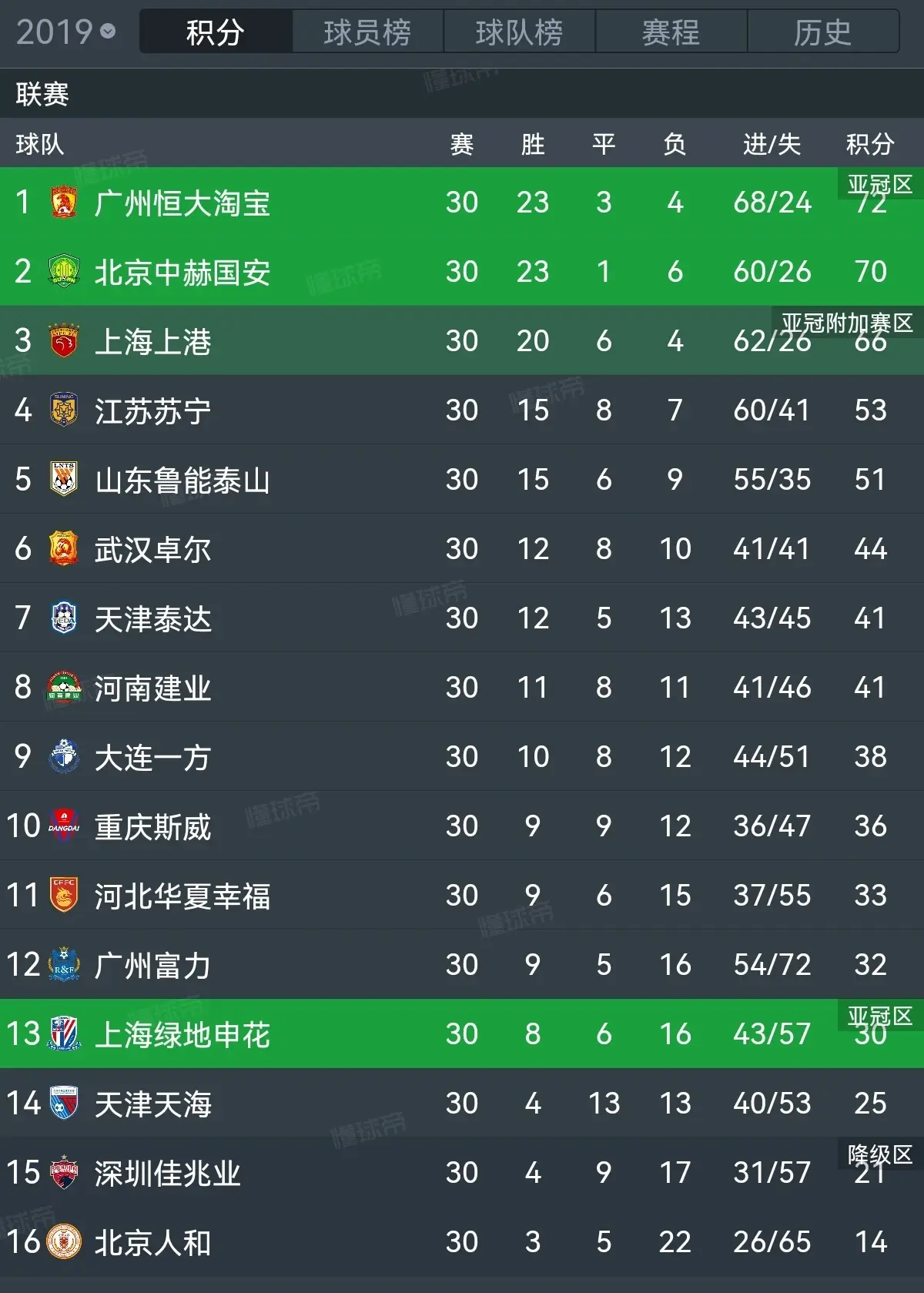
Task: Switch to the 球队榜 tab
Action: click(x=519, y=32)
